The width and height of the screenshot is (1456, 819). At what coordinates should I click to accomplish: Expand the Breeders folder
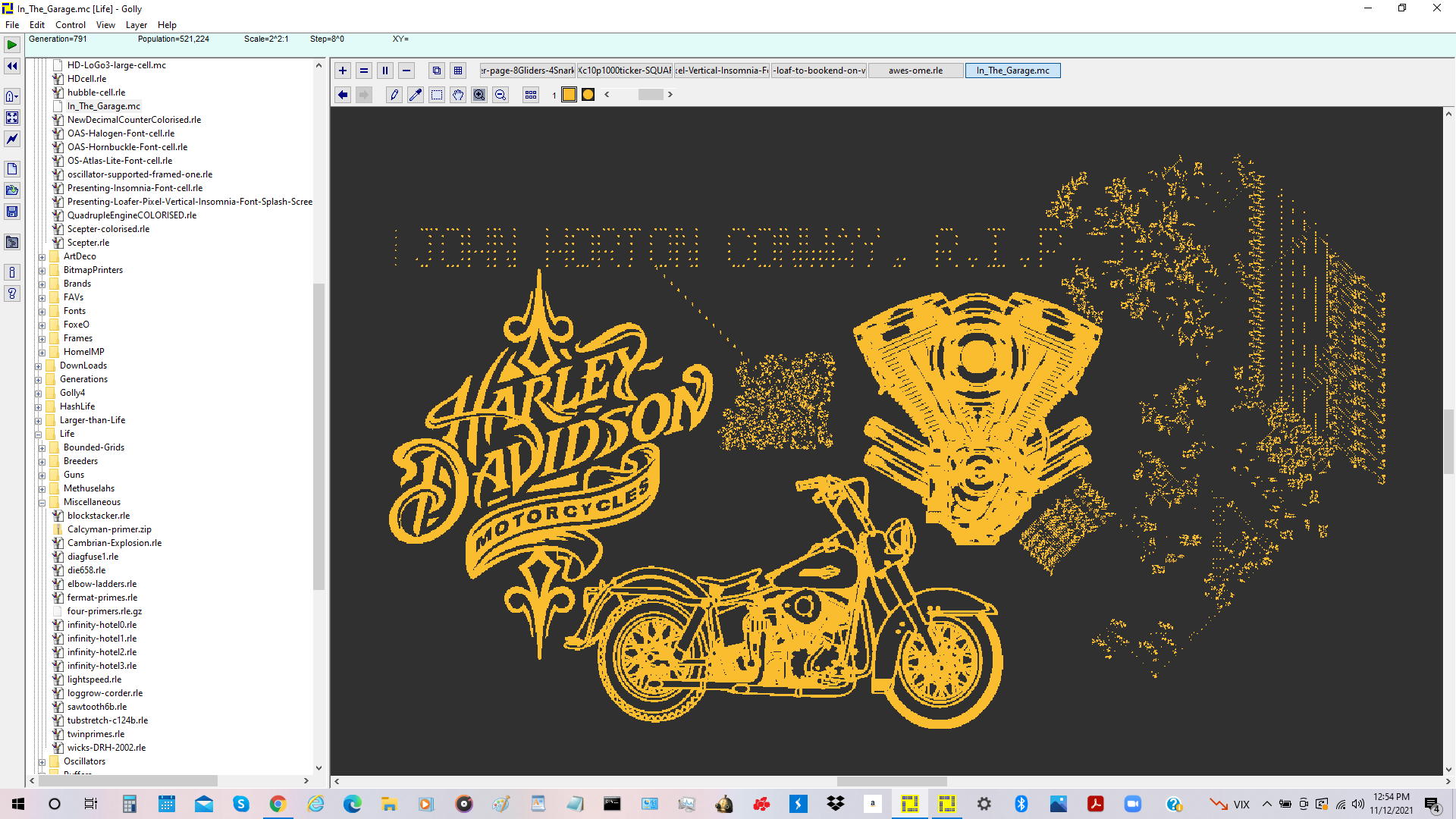pos(42,461)
